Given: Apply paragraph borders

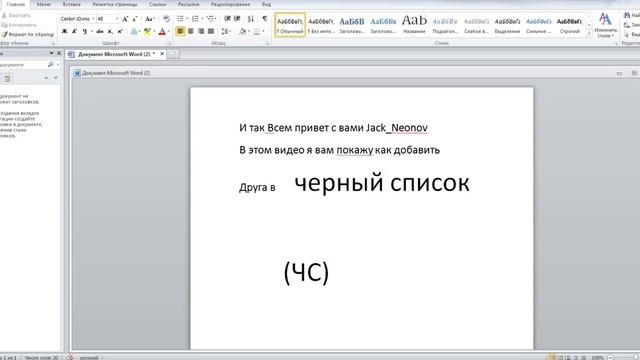Looking at the screenshot, I should pyautogui.click(x=257, y=31).
